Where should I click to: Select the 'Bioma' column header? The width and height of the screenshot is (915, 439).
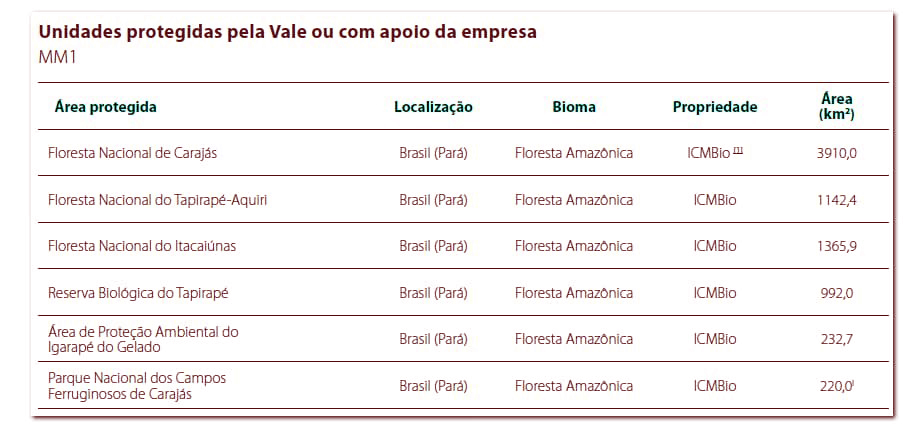click(x=573, y=107)
